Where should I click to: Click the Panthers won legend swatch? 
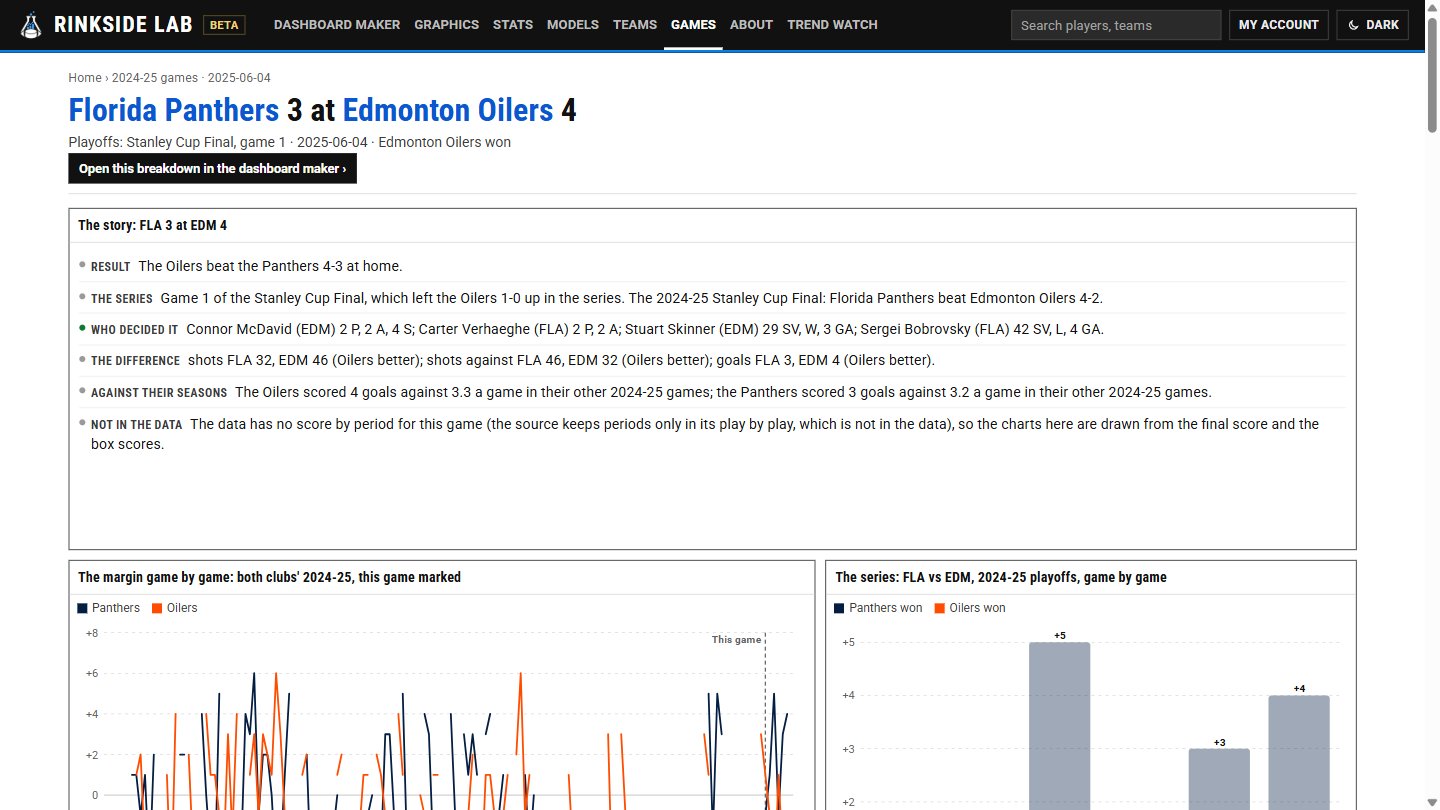point(840,608)
